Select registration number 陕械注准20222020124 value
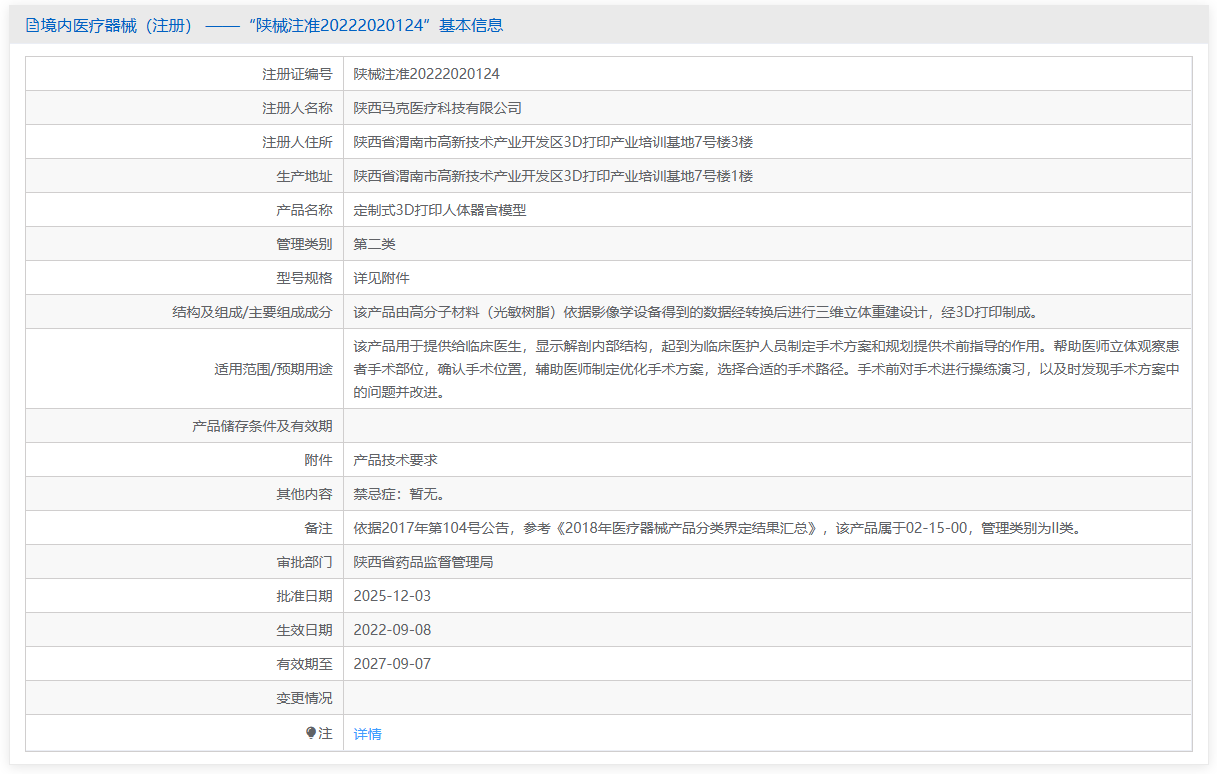The width and height of the screenshot is (1217, 774). pyautogui.click(x=426, y=74)
